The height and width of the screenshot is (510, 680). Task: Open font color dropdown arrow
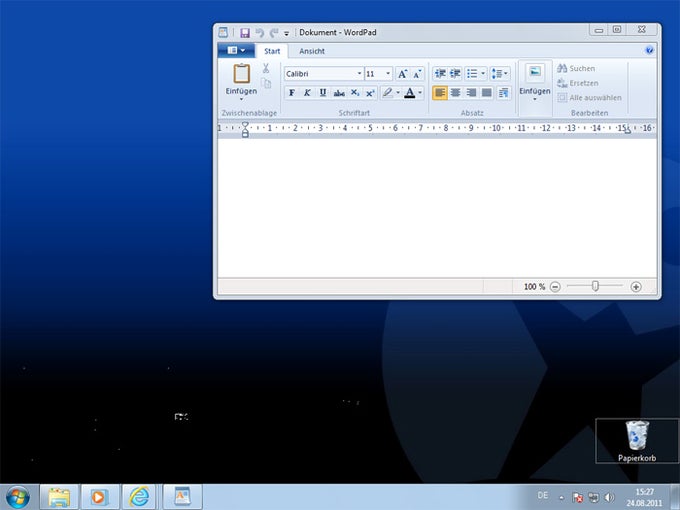(420, 93)
